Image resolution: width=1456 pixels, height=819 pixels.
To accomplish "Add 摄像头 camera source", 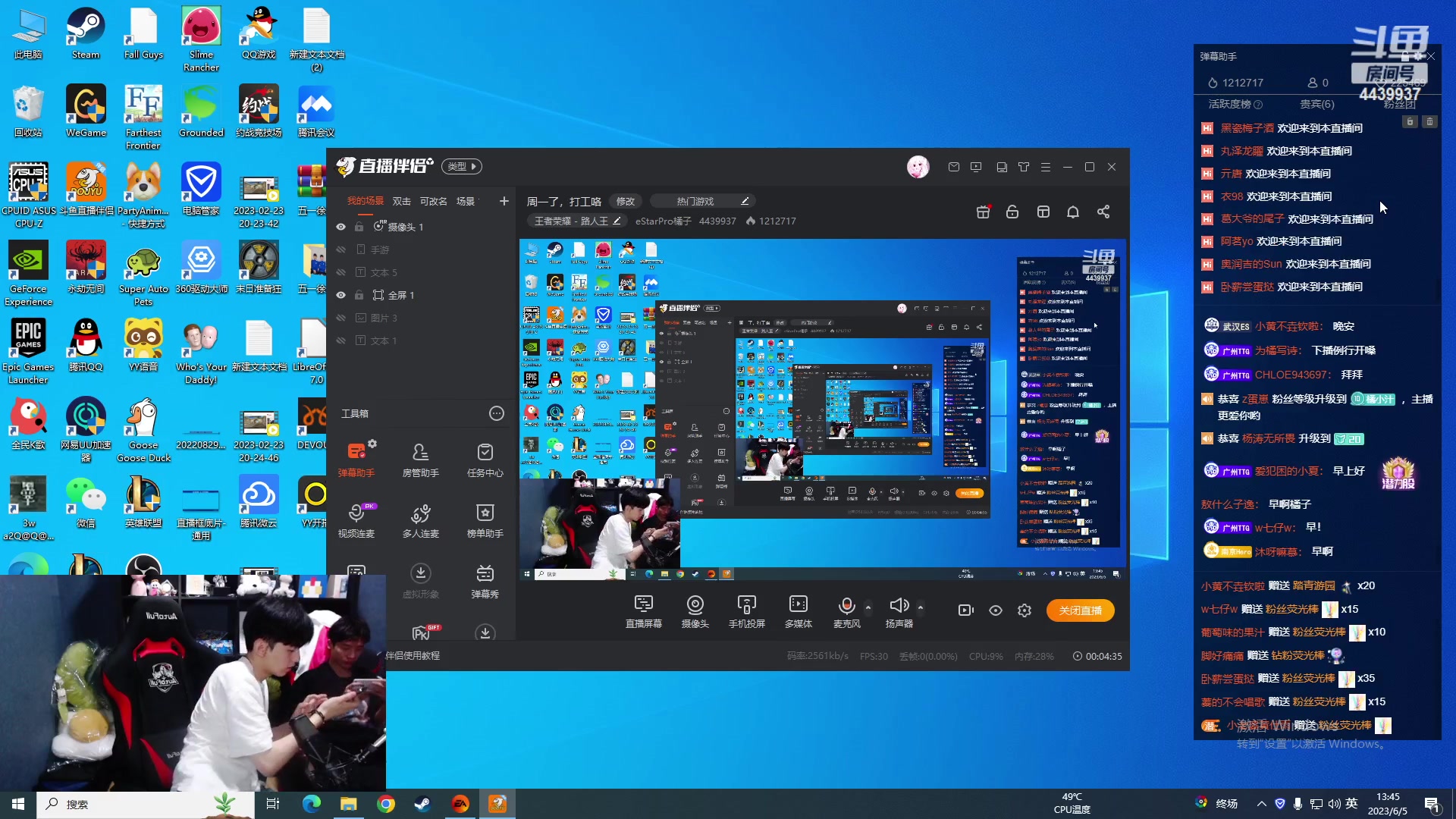I will click(695, 610).
